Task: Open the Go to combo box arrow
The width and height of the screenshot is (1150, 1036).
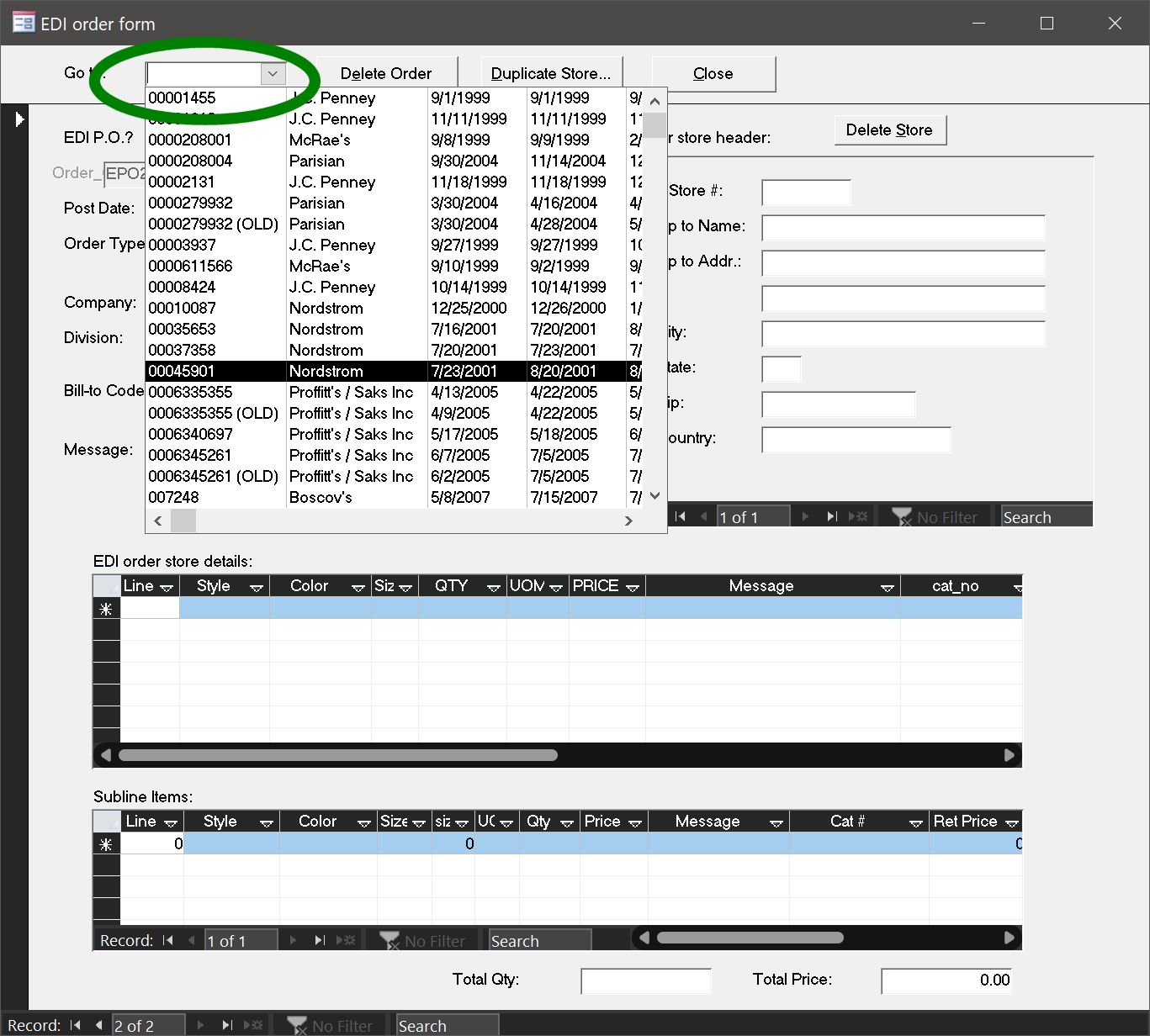Action: pyautogui.click(x=273, y=74)
